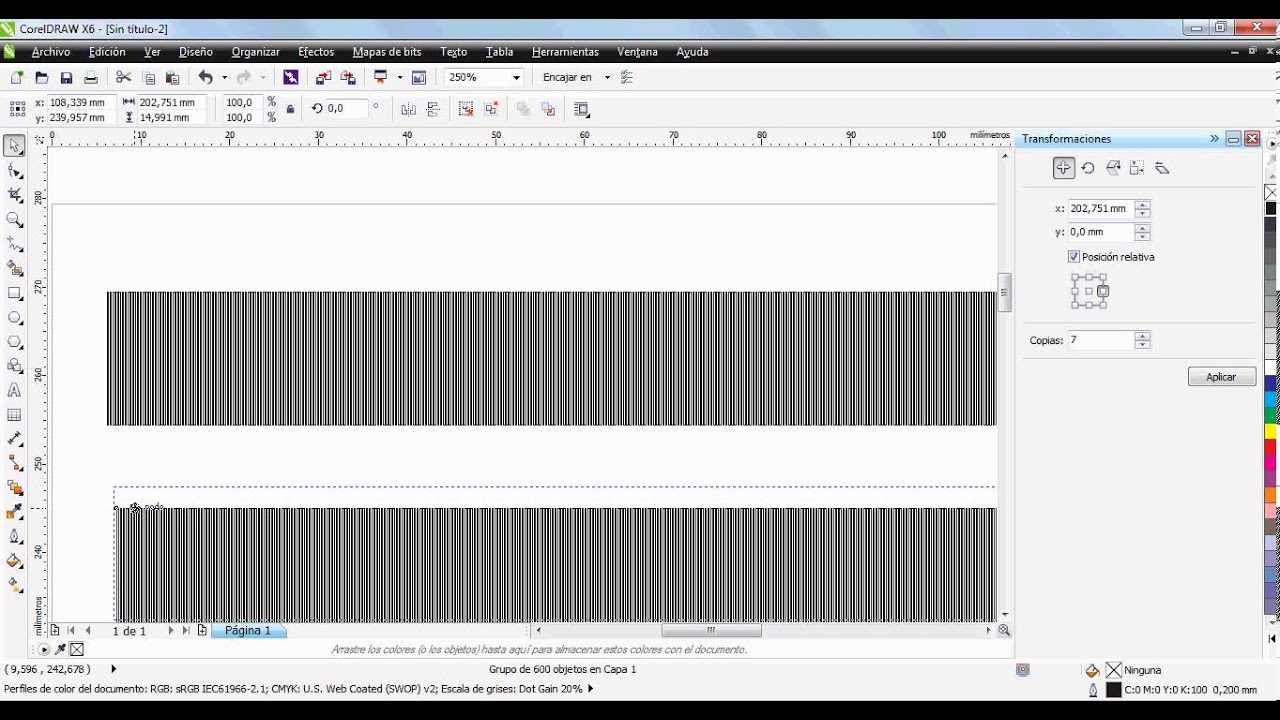Increase the x position stepper in docker
The width and height of the screenshot is (1280, 720).
click(1142, 204)
